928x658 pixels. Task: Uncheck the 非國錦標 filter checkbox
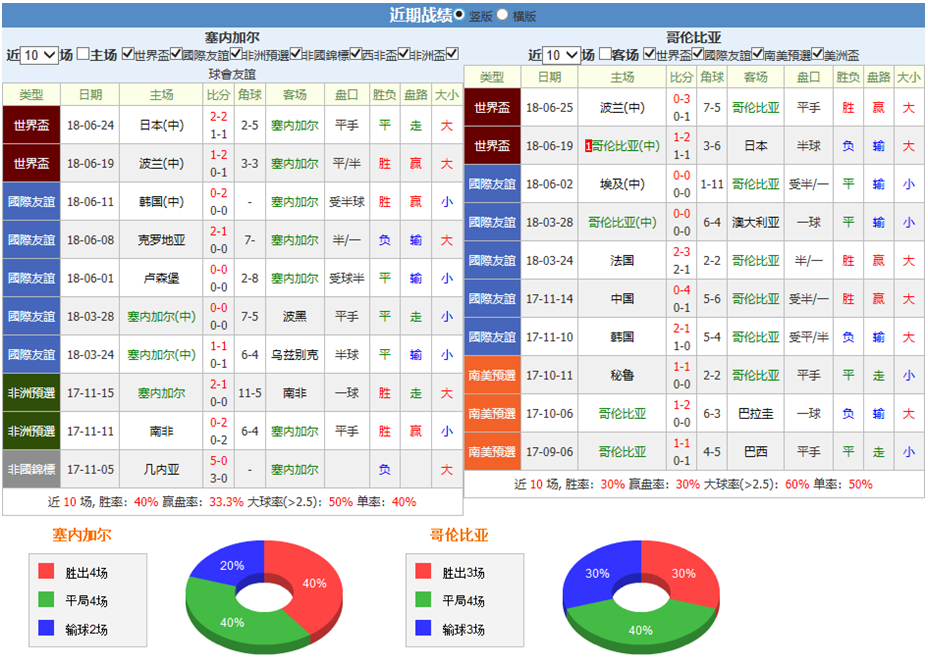296,54
